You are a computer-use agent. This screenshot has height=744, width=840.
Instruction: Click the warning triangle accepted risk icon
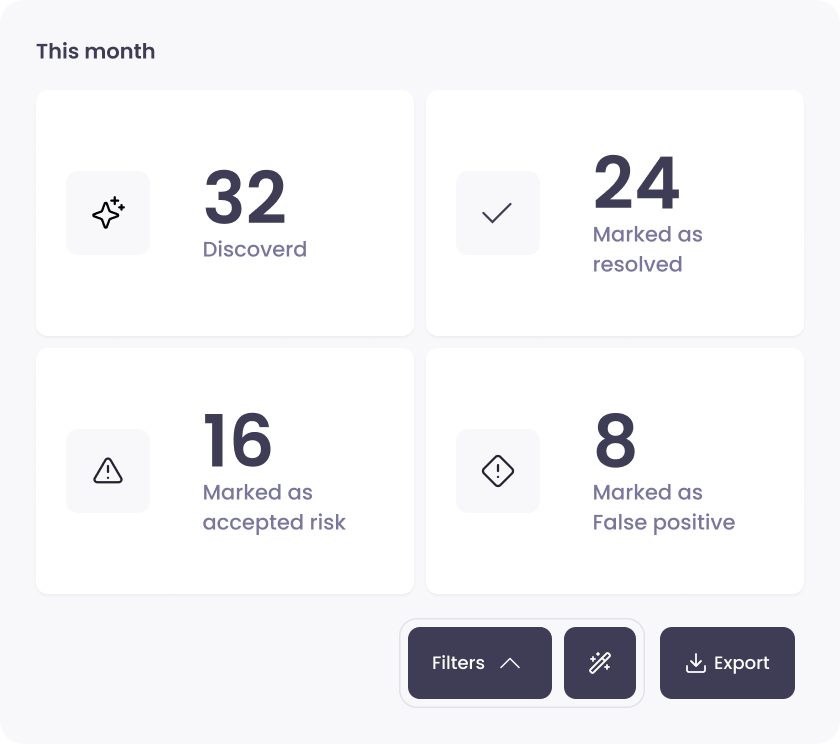click(x=108, y=471)
